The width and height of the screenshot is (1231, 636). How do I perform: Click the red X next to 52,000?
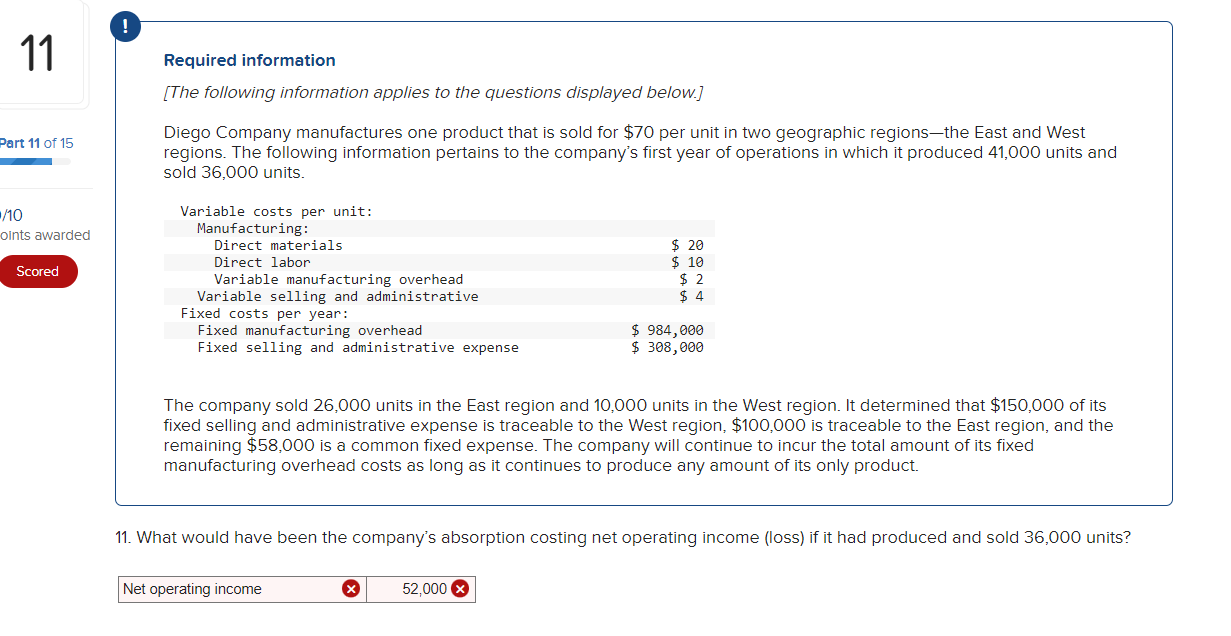461,589
